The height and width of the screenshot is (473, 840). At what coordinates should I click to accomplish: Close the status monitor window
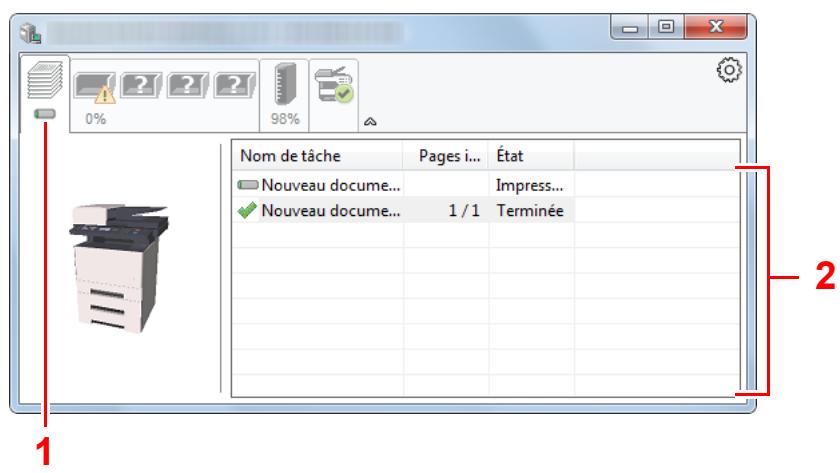point(715,27)
